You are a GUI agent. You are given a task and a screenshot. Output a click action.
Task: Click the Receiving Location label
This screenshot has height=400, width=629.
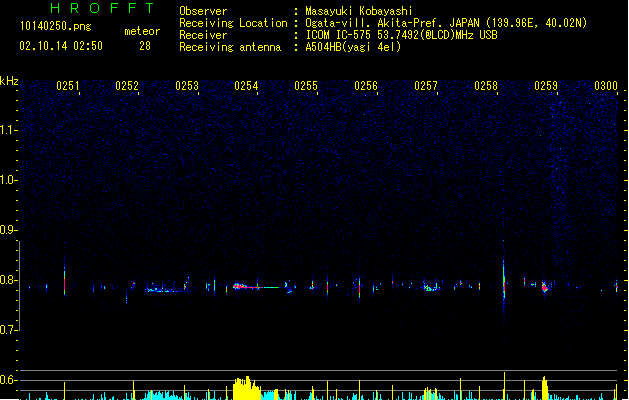point(233,23)
